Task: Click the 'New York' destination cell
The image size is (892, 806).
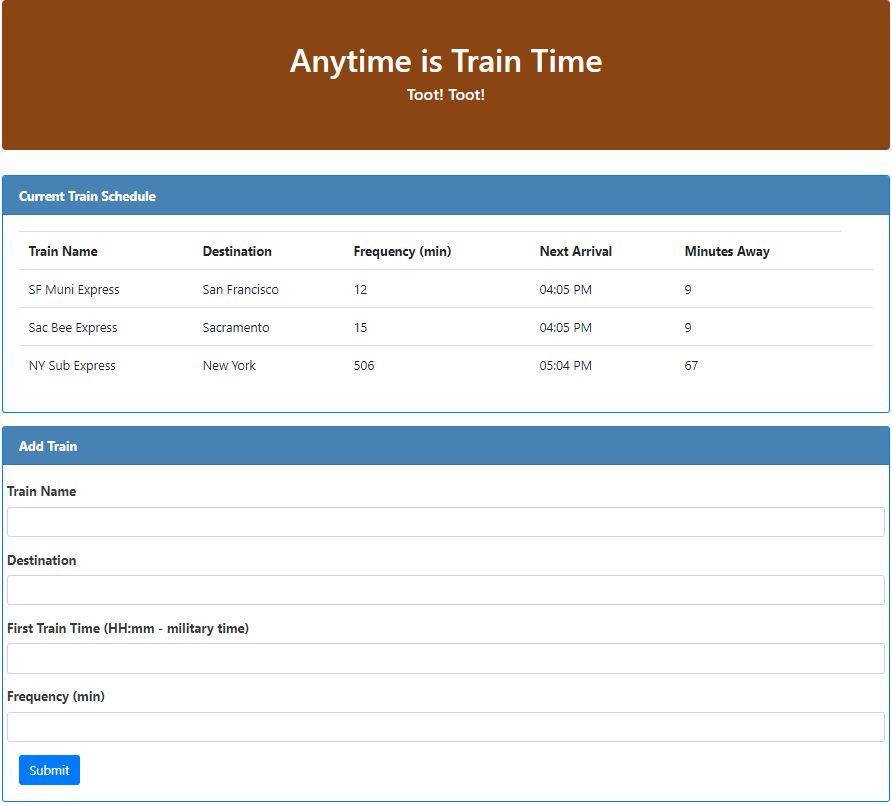Action: tap(229, 365)
